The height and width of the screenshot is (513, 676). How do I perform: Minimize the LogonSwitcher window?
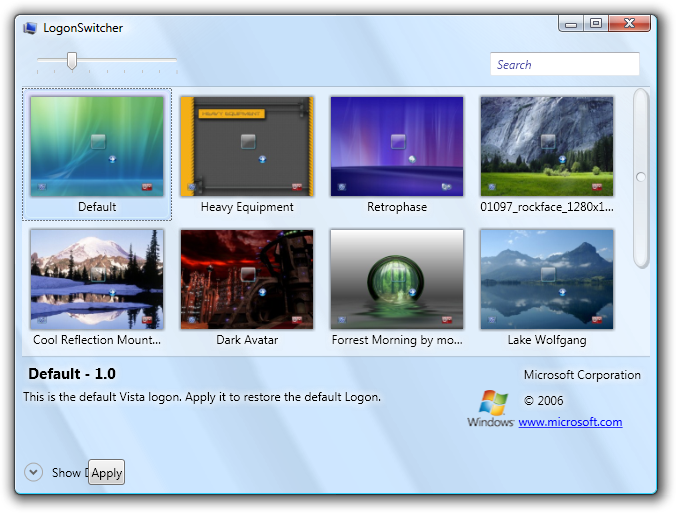click(x=571, y=24)
